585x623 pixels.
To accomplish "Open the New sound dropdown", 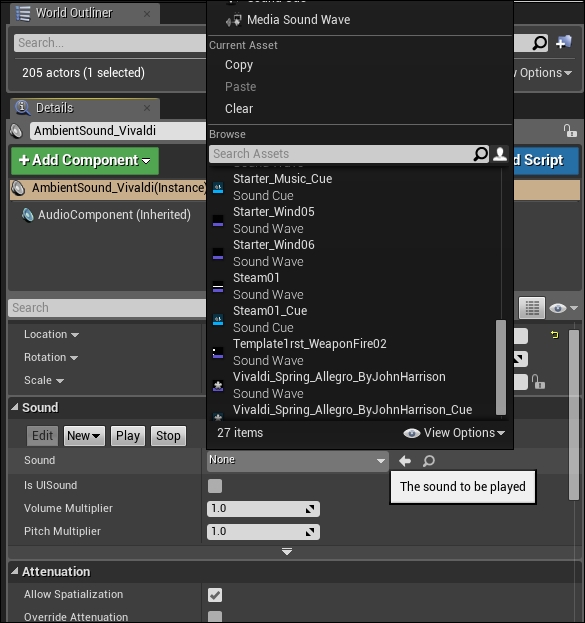I will coord(84,436).
